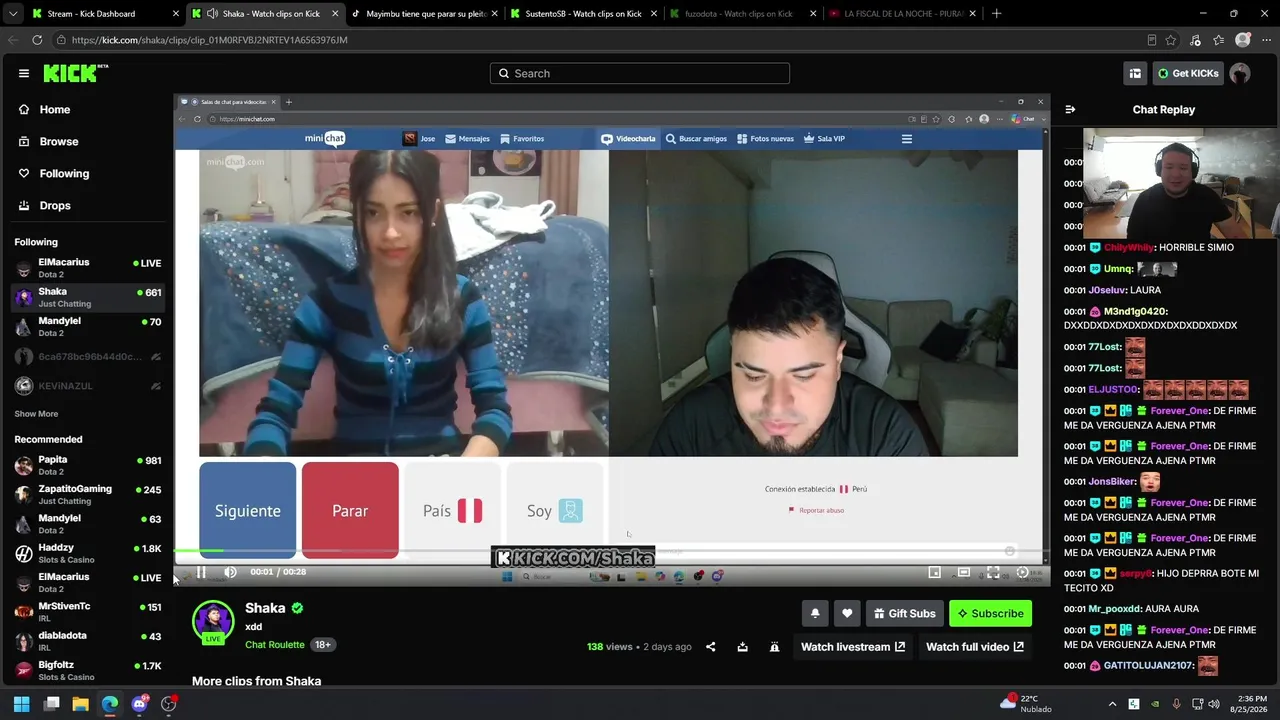
Task: Open the Bigfoltz recommended channel
Action: 88,670
